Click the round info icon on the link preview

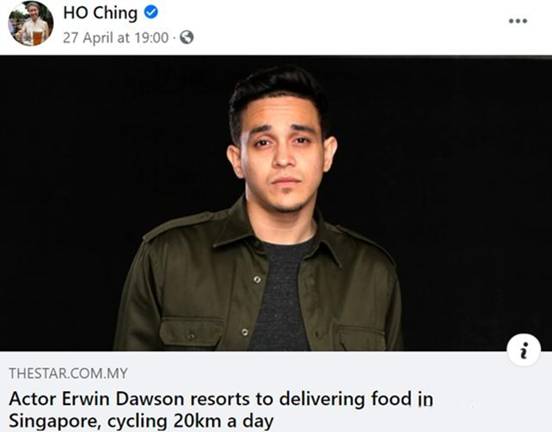pyautogui.click(x=524, y=350)
